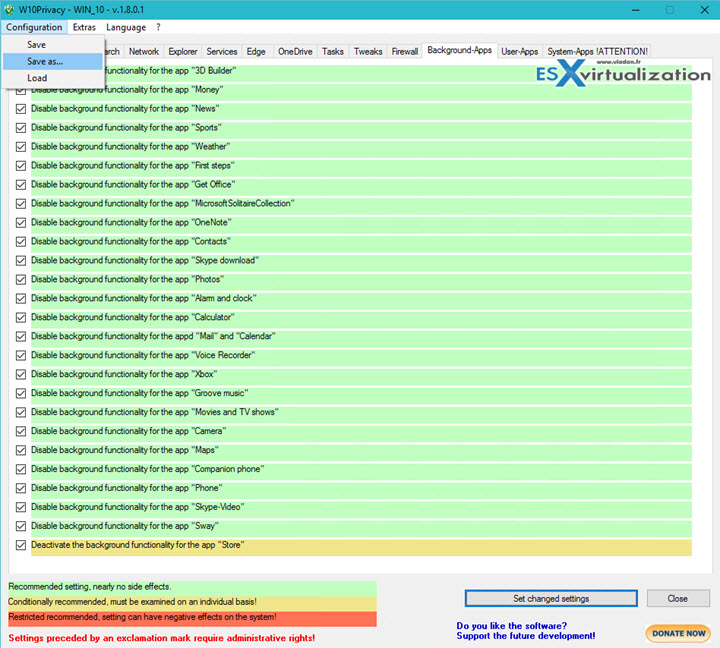The image size is (720, 648).
Task: Minimize the W10Privacy window
Action: coord(636,10)
